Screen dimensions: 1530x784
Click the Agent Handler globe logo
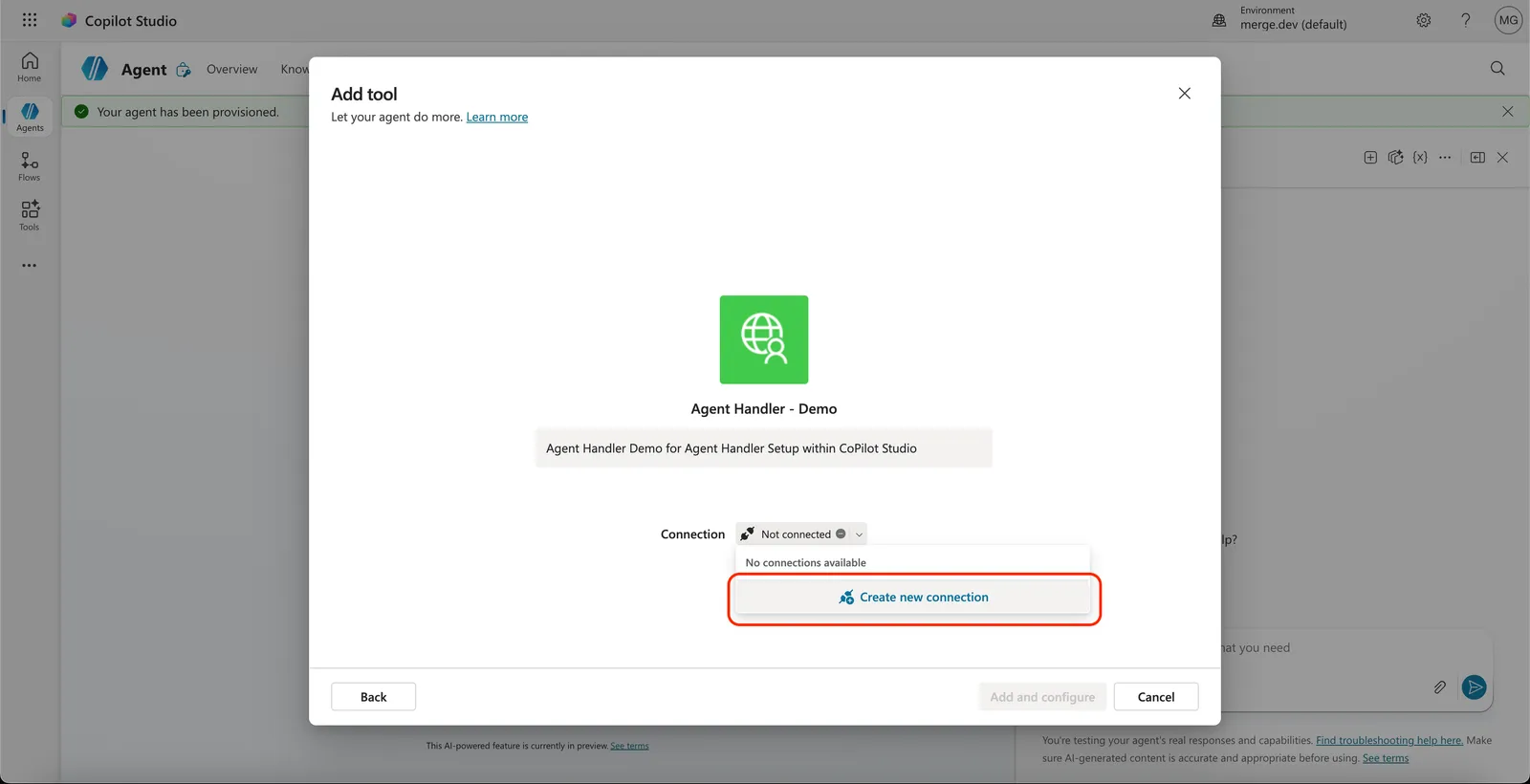pos(764,339)
